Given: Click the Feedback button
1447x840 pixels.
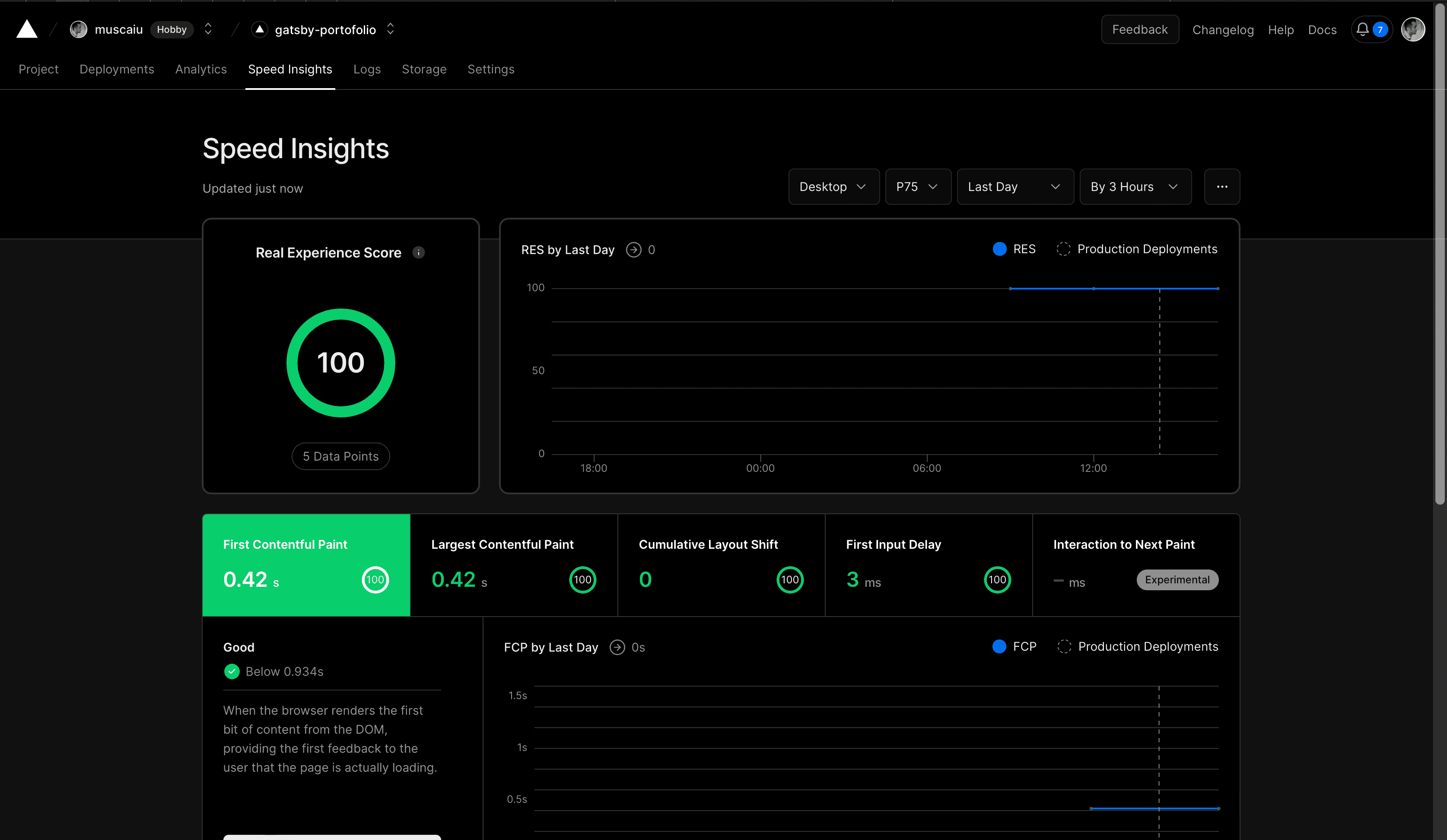Looking at the screenshot, I should click(1139, 29).
